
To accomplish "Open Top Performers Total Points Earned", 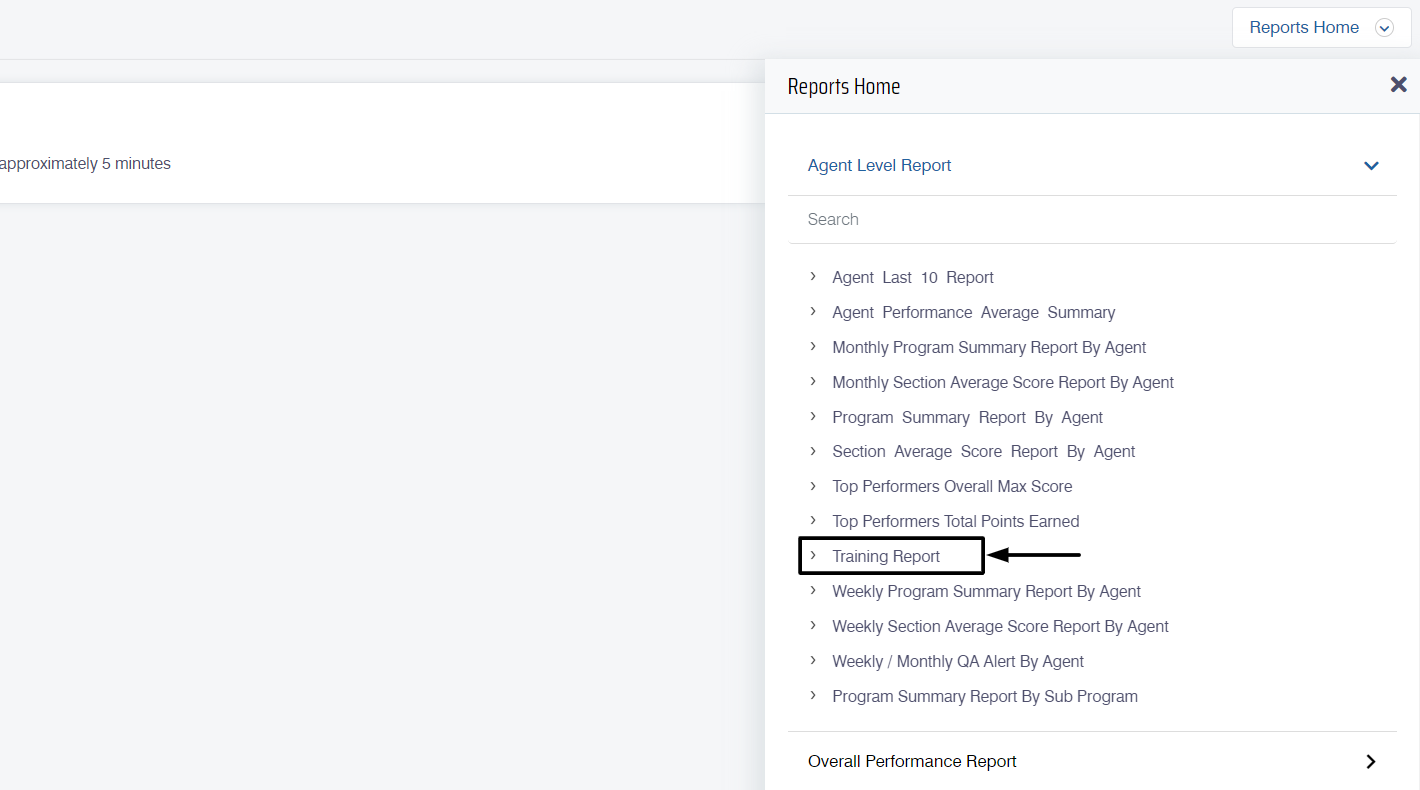I will [x=955, y=522].
